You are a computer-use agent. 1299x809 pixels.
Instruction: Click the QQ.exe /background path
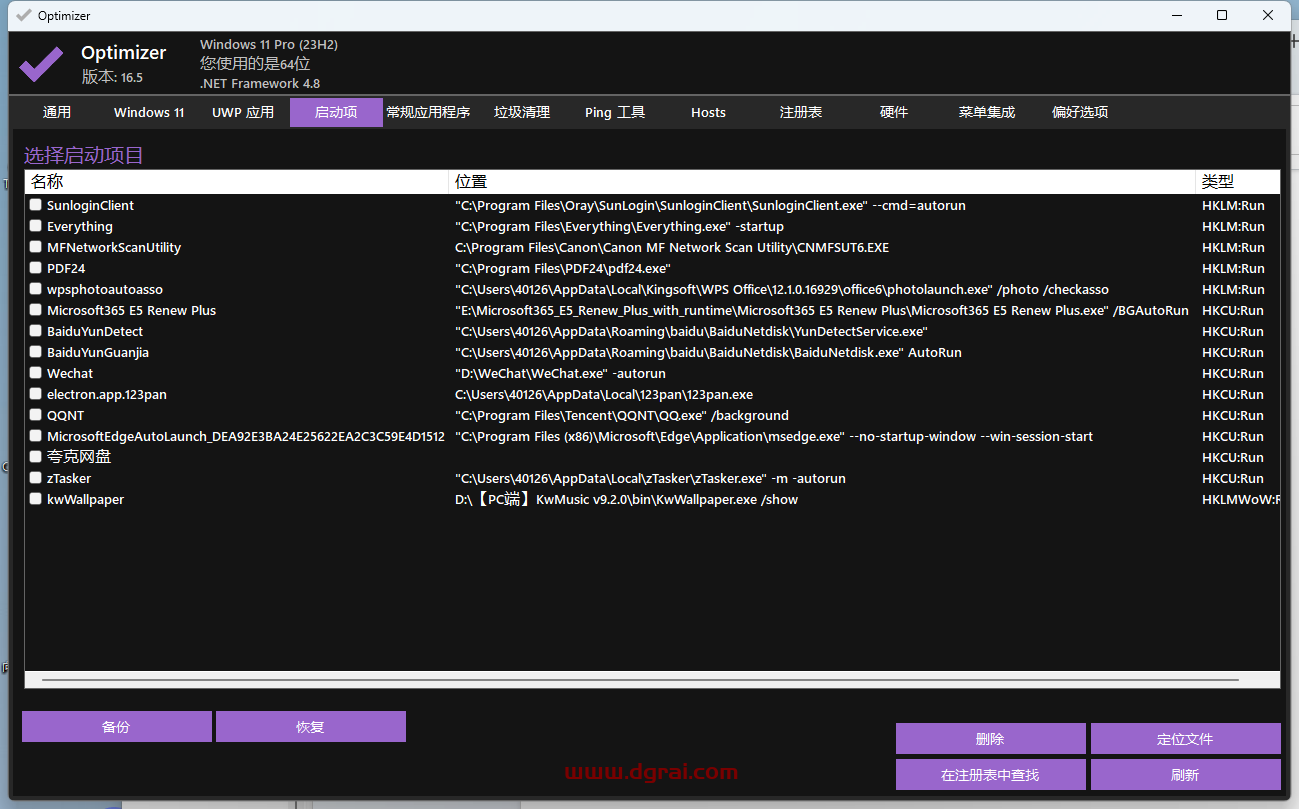tap(622, 415)
